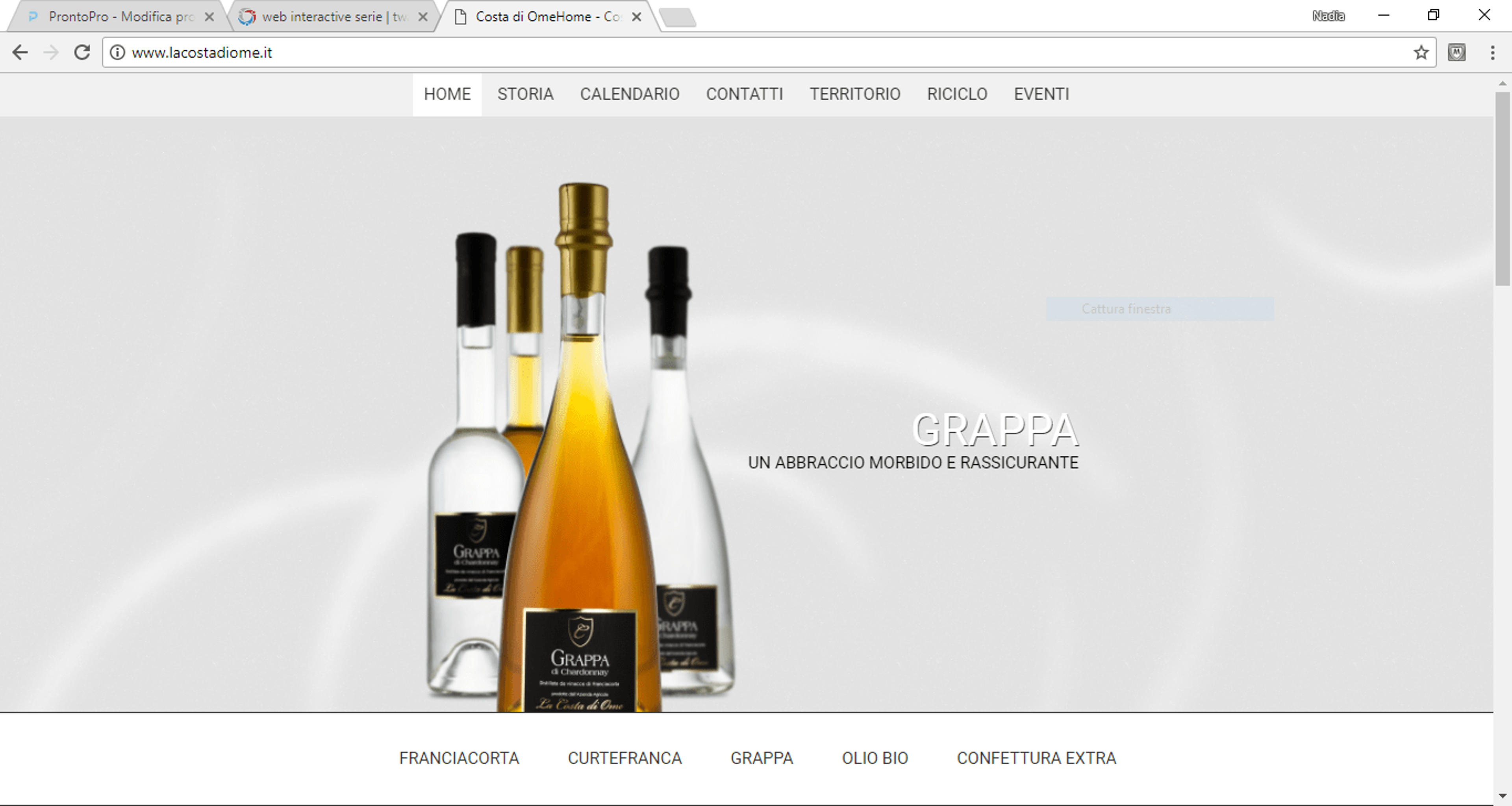This screenshot has width=1512, height=806.
Task: Open the EVENTI navigation link
Action: (x=1041, y=94)
